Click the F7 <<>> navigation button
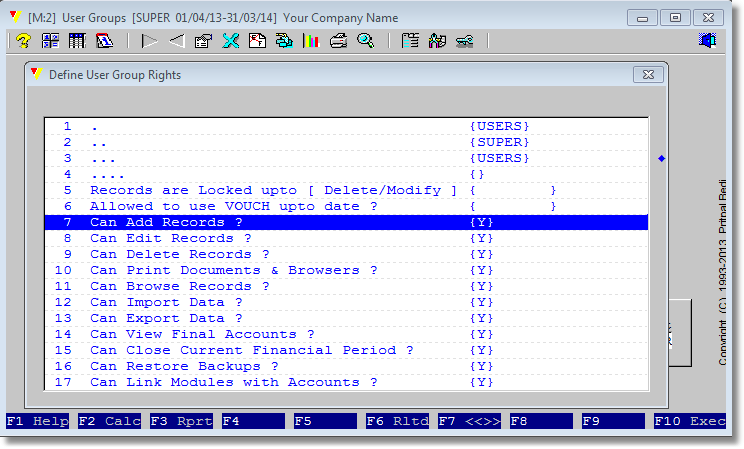The height and width of the screenshot is (449, 744). click(x=470, y=421)
